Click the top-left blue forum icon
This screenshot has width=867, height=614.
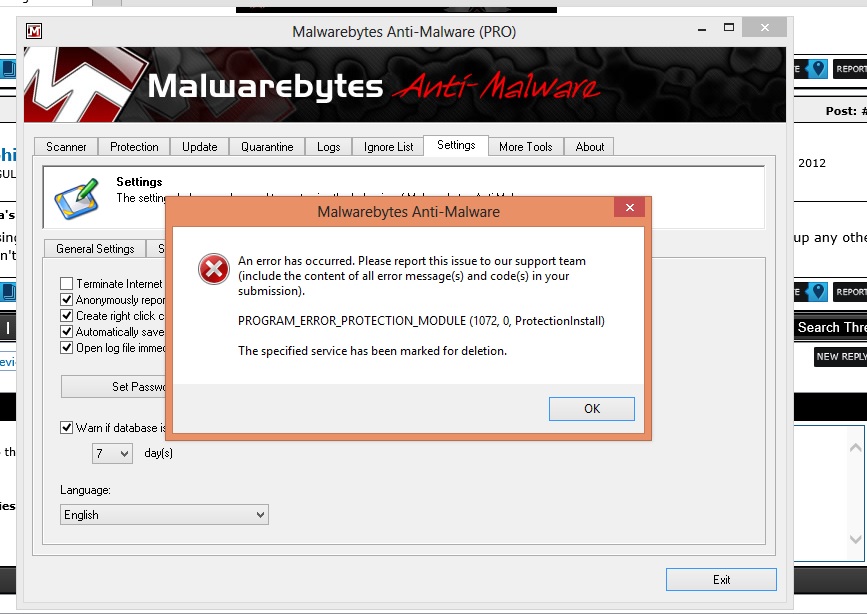[8, 69]
